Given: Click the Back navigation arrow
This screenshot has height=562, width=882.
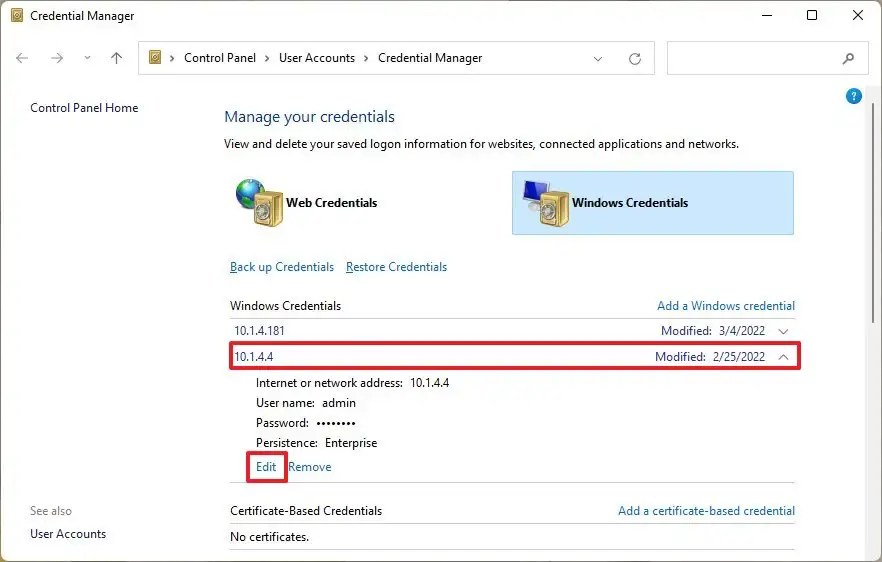Looking at the screenshot, I should [x=22, y=58].
